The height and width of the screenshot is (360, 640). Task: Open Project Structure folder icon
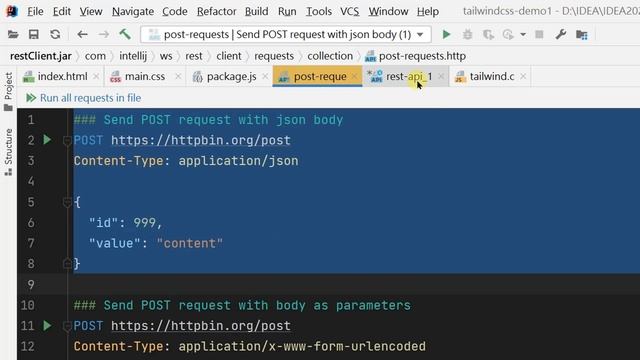point(582,35)
